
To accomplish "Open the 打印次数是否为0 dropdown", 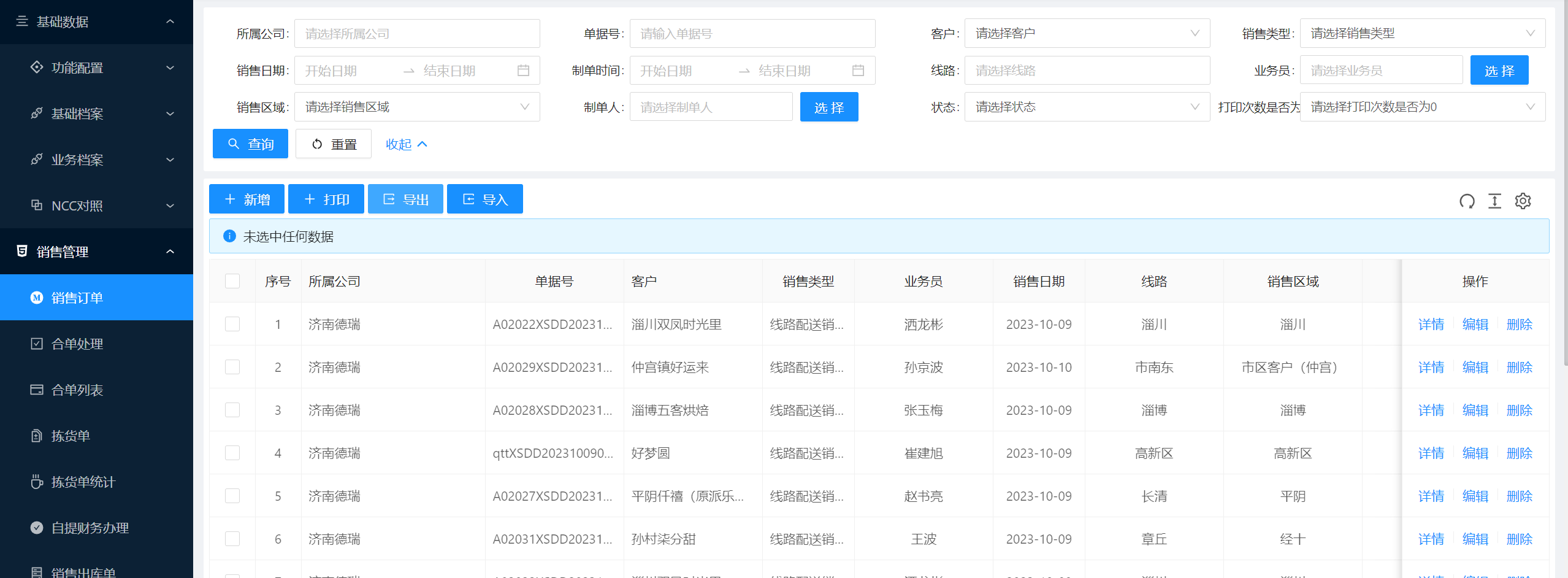I will [x=1423, y=107].
